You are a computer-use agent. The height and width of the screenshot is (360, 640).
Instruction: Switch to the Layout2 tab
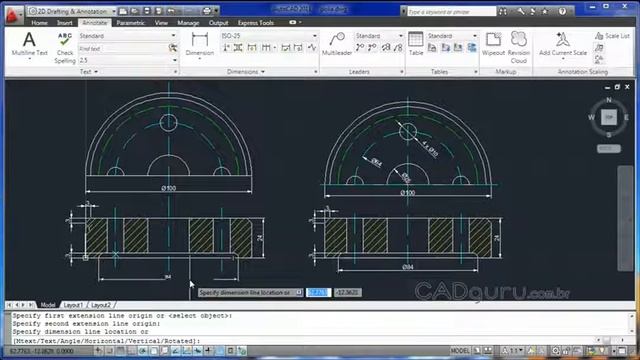tap(101, 305)
